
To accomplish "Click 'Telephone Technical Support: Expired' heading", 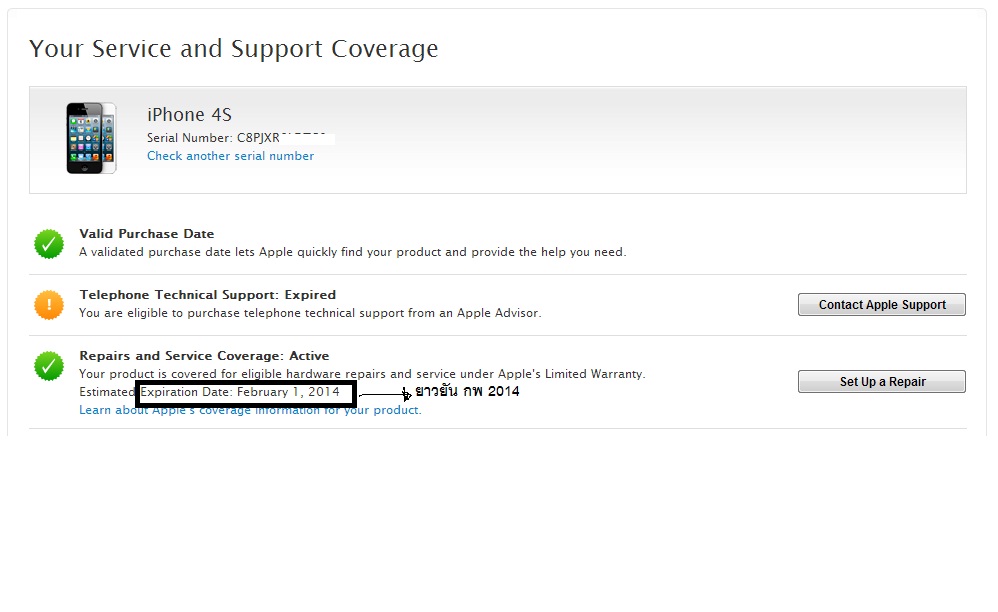I will [207, 295].
